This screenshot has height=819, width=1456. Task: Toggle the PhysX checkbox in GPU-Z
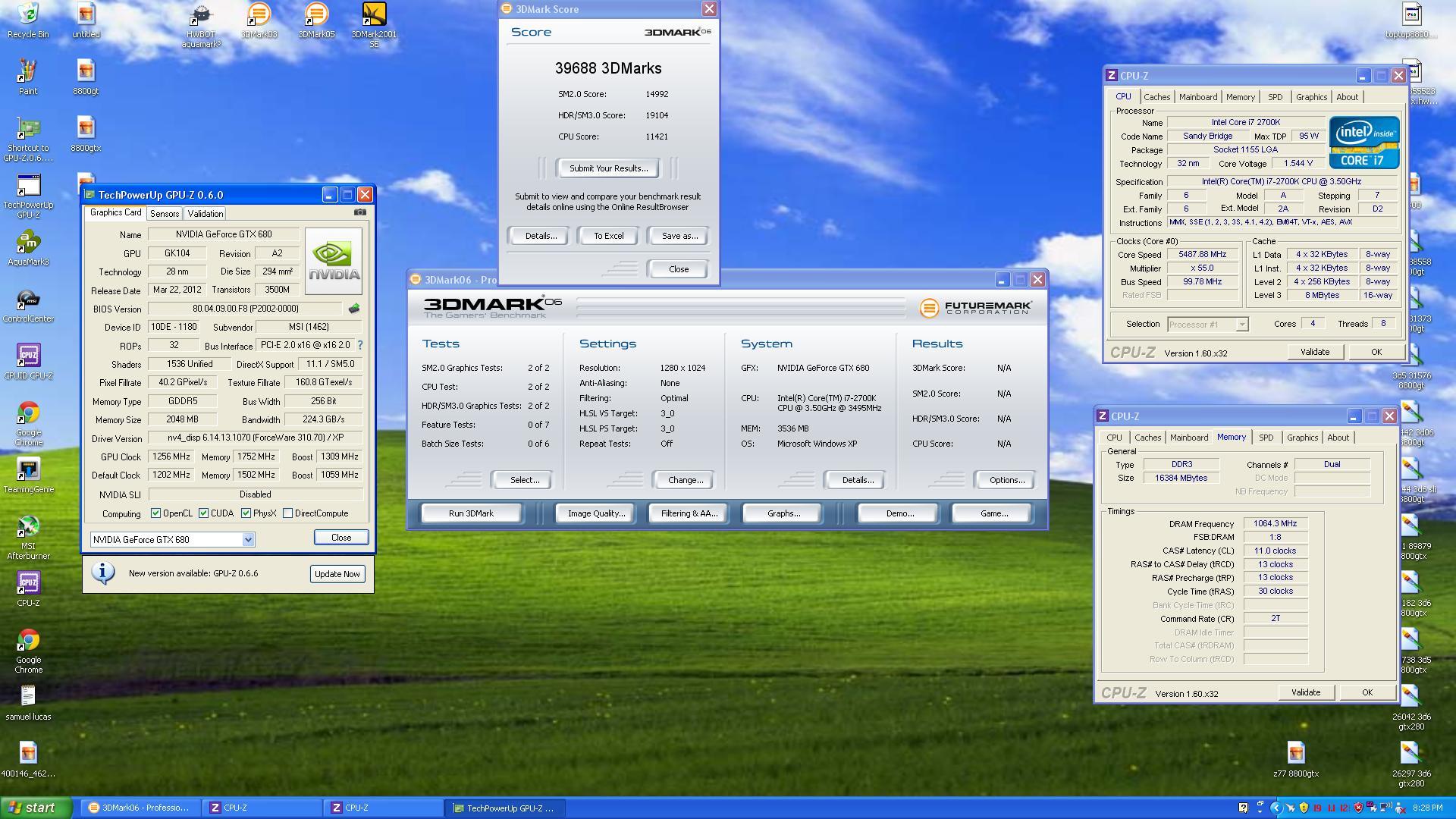[246, 513]
